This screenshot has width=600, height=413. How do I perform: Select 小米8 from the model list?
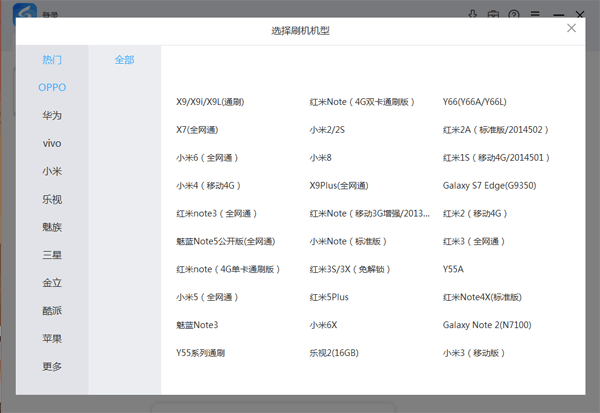[320, 158]
